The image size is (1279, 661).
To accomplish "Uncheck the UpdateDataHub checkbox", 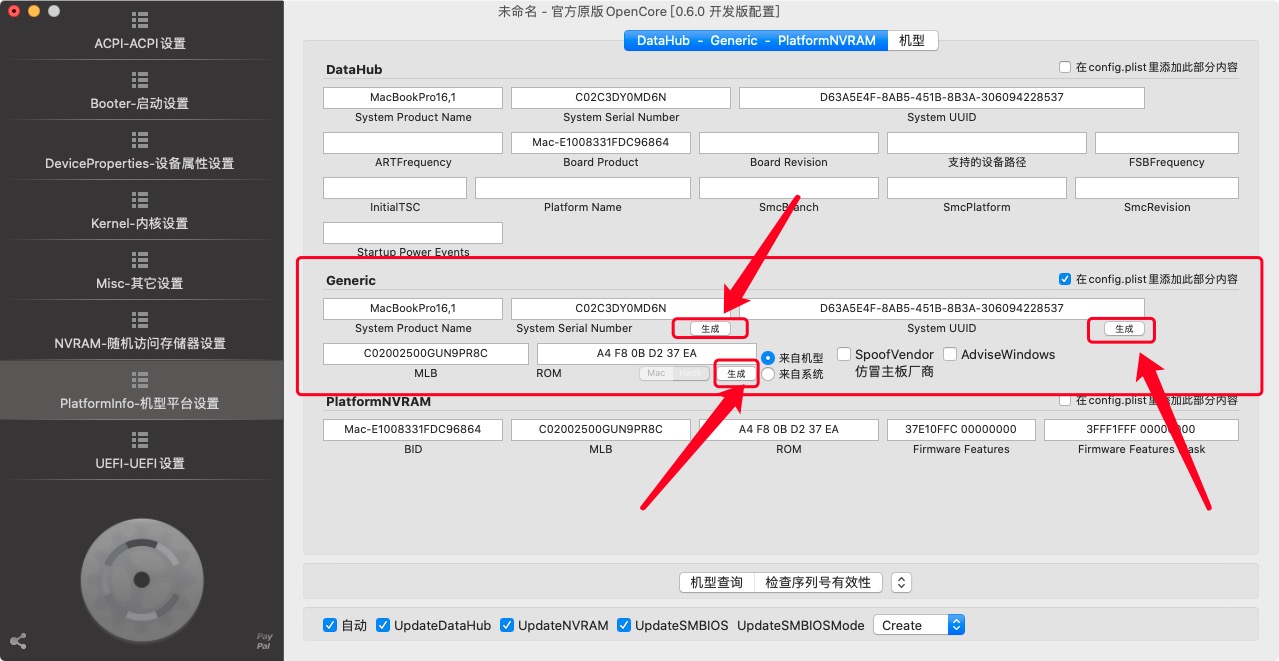I will pyautogui.click(x=383, y=625).
